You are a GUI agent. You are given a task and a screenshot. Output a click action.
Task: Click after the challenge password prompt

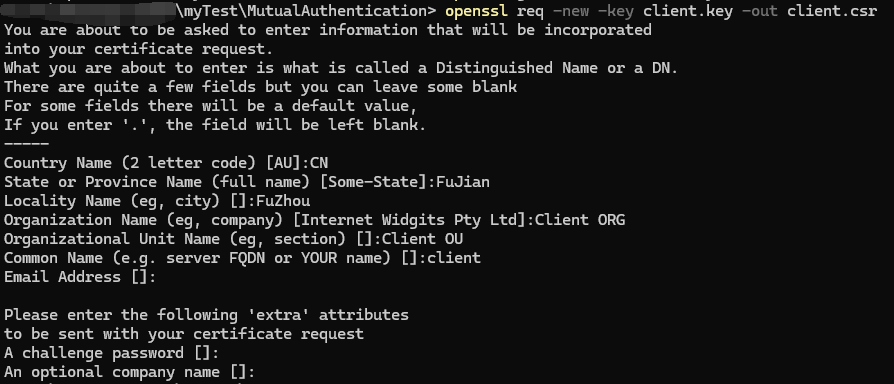click(225, 353)
